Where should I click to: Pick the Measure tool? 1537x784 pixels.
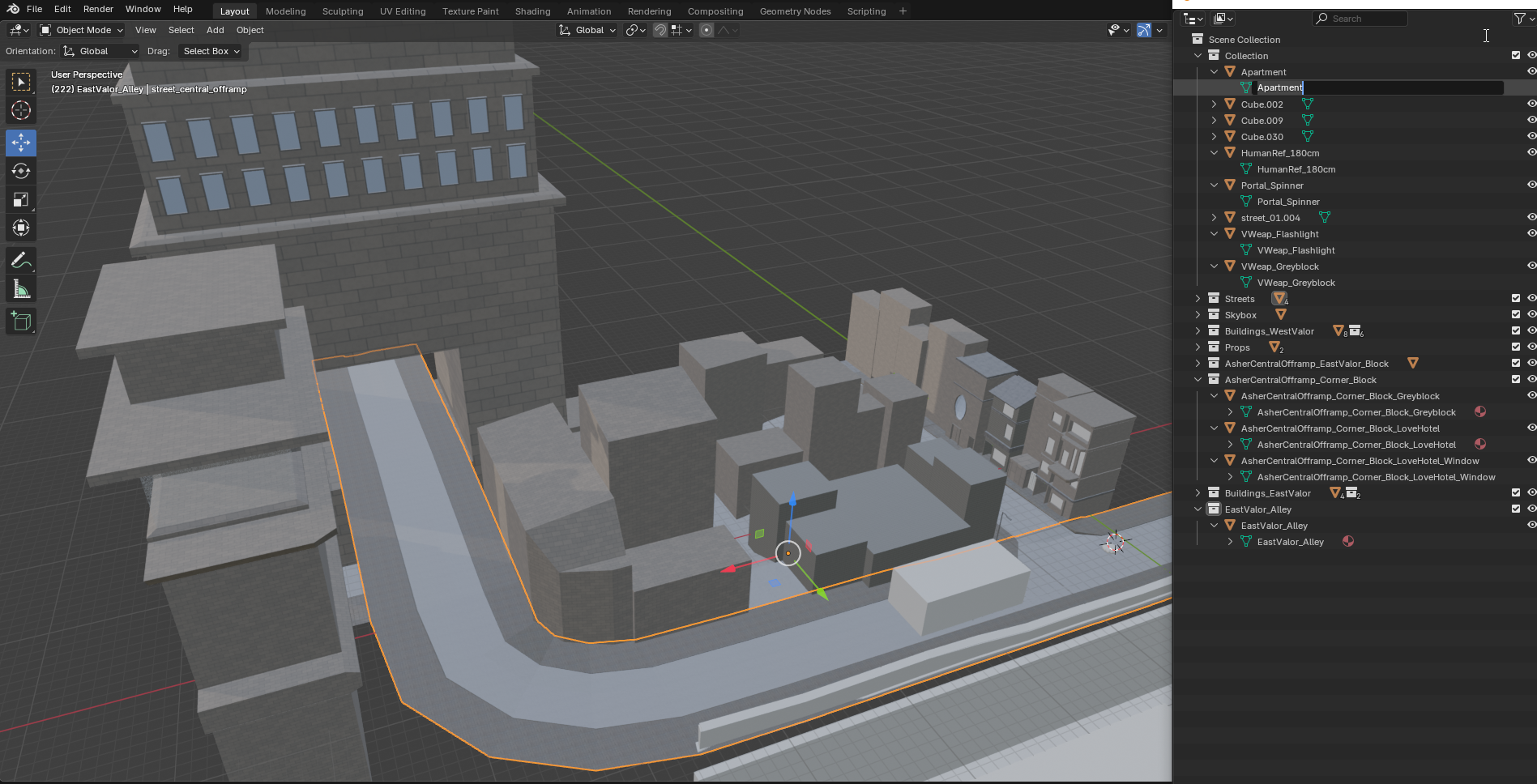point(21,290)
